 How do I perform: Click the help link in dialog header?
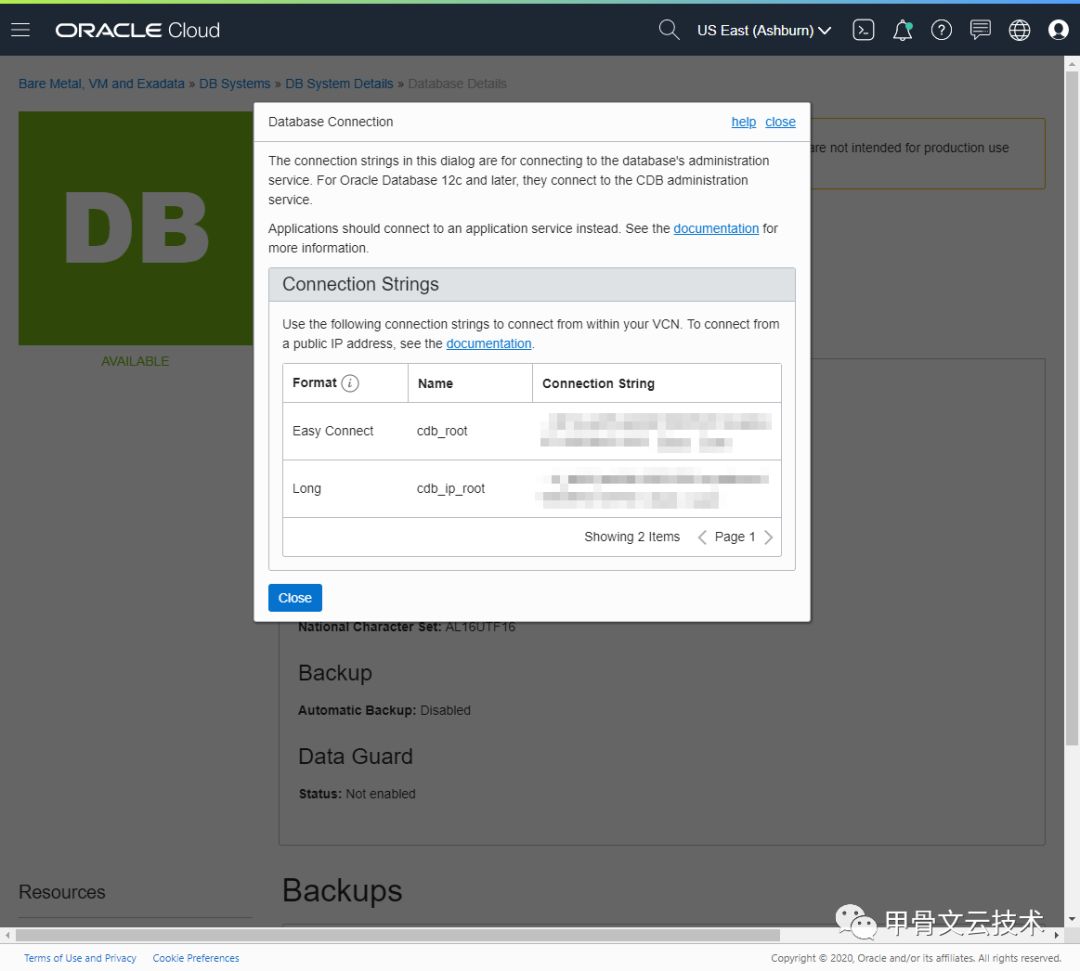pyautogui.click(x=743, y=122)
